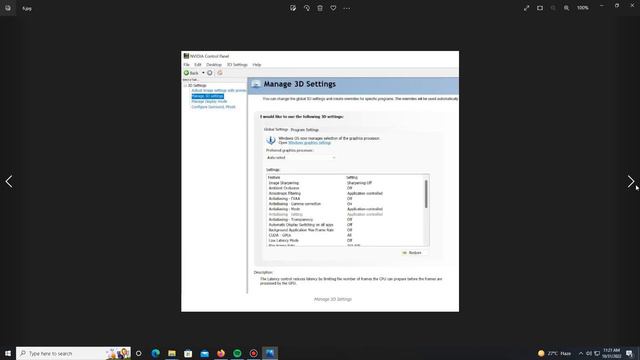Image resolution: width=640 pixels, height=360 pixels.
Task: Launch Microsoft Edge from the taskbar
Action: point(156,353)
